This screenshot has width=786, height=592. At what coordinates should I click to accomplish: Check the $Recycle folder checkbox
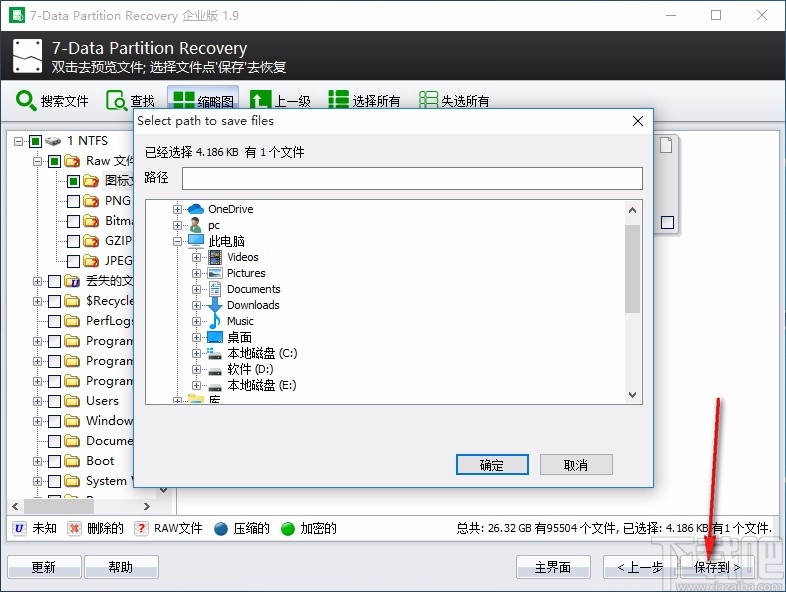click(x=54, y=301)
